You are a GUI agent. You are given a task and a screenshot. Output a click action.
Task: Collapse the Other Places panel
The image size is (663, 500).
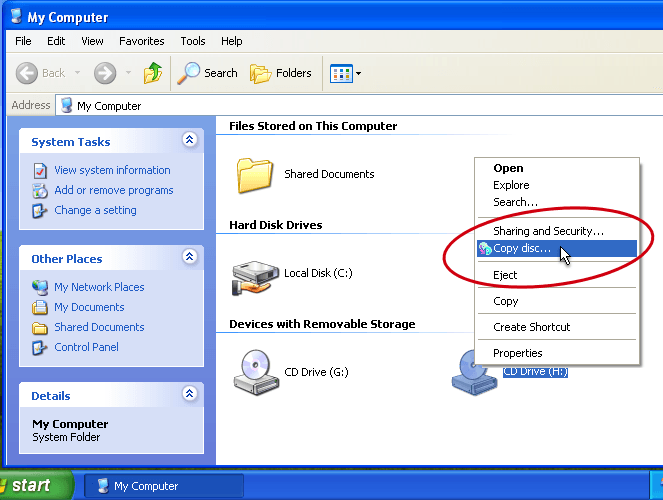189,258
